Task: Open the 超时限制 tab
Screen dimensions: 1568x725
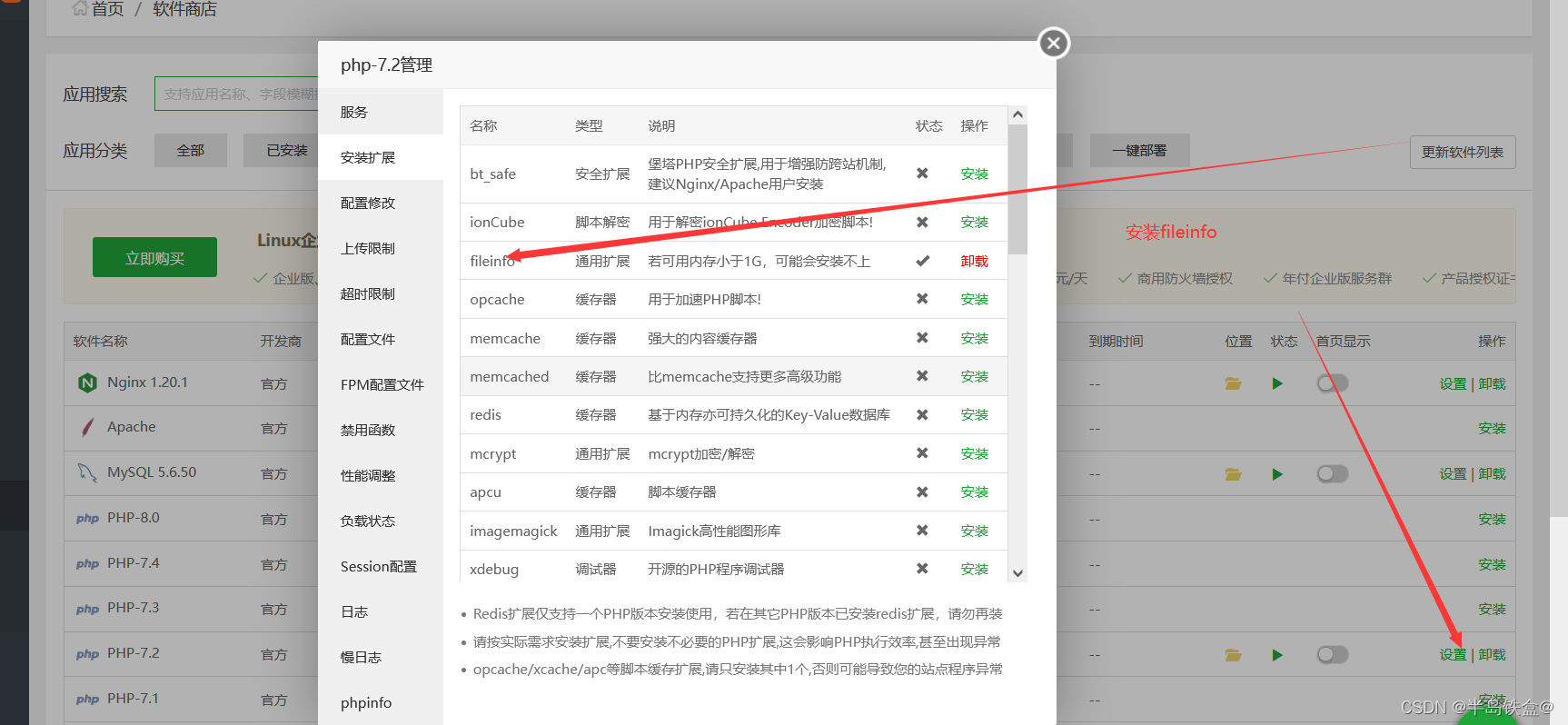Action: click(x=381, y=293)
